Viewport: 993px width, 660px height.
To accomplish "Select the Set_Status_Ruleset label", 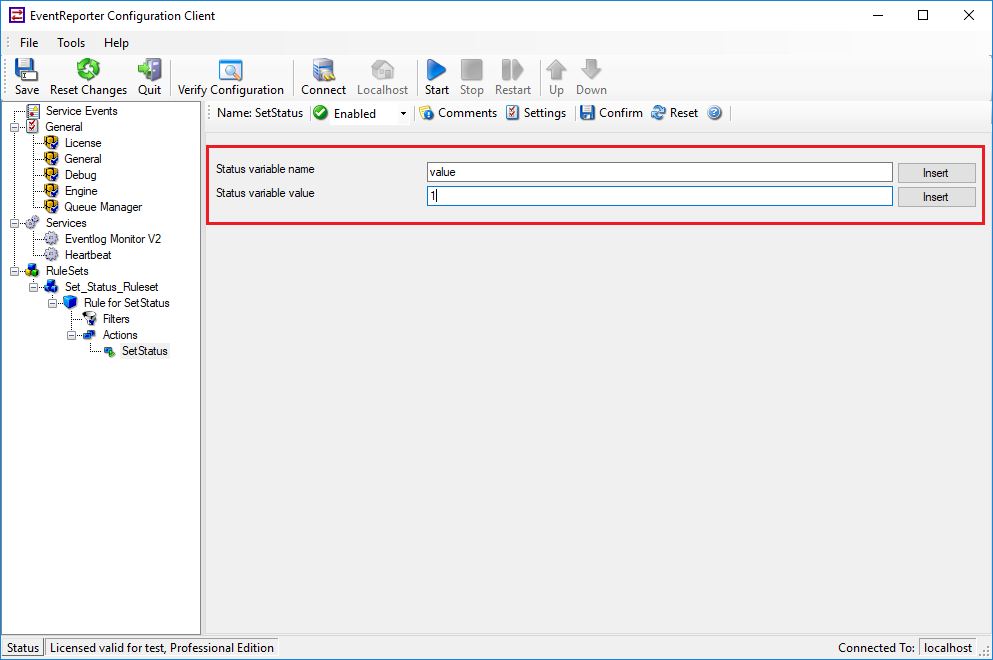I will (x=111, y=287).
